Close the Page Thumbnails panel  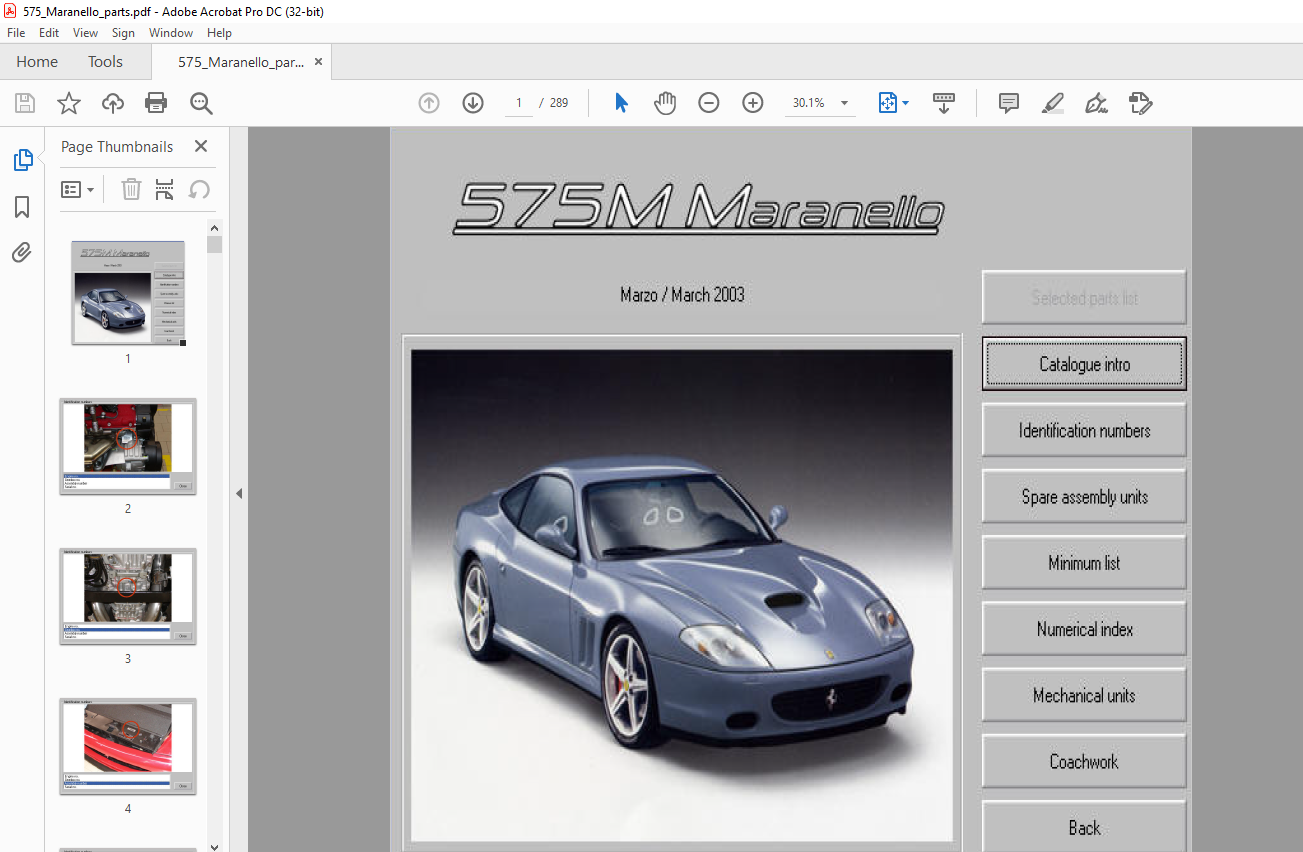pyautogui.click(x=201, y=146)
